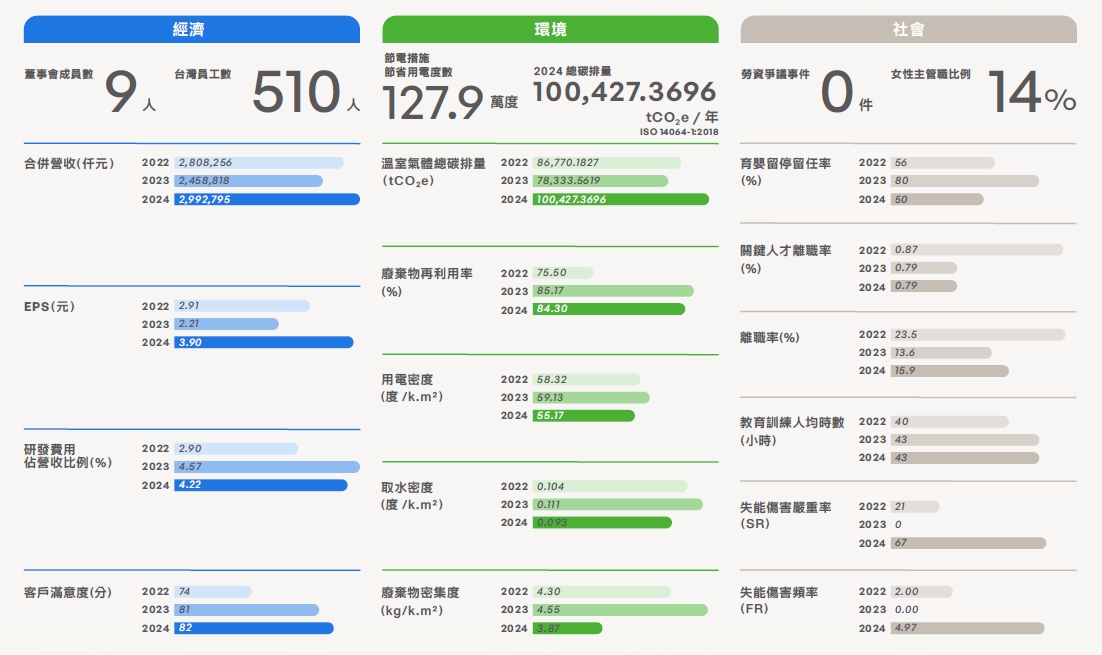
Task: Click the 2024 廢棄物密集度 bar 3.87
Action: click(567, 628)
